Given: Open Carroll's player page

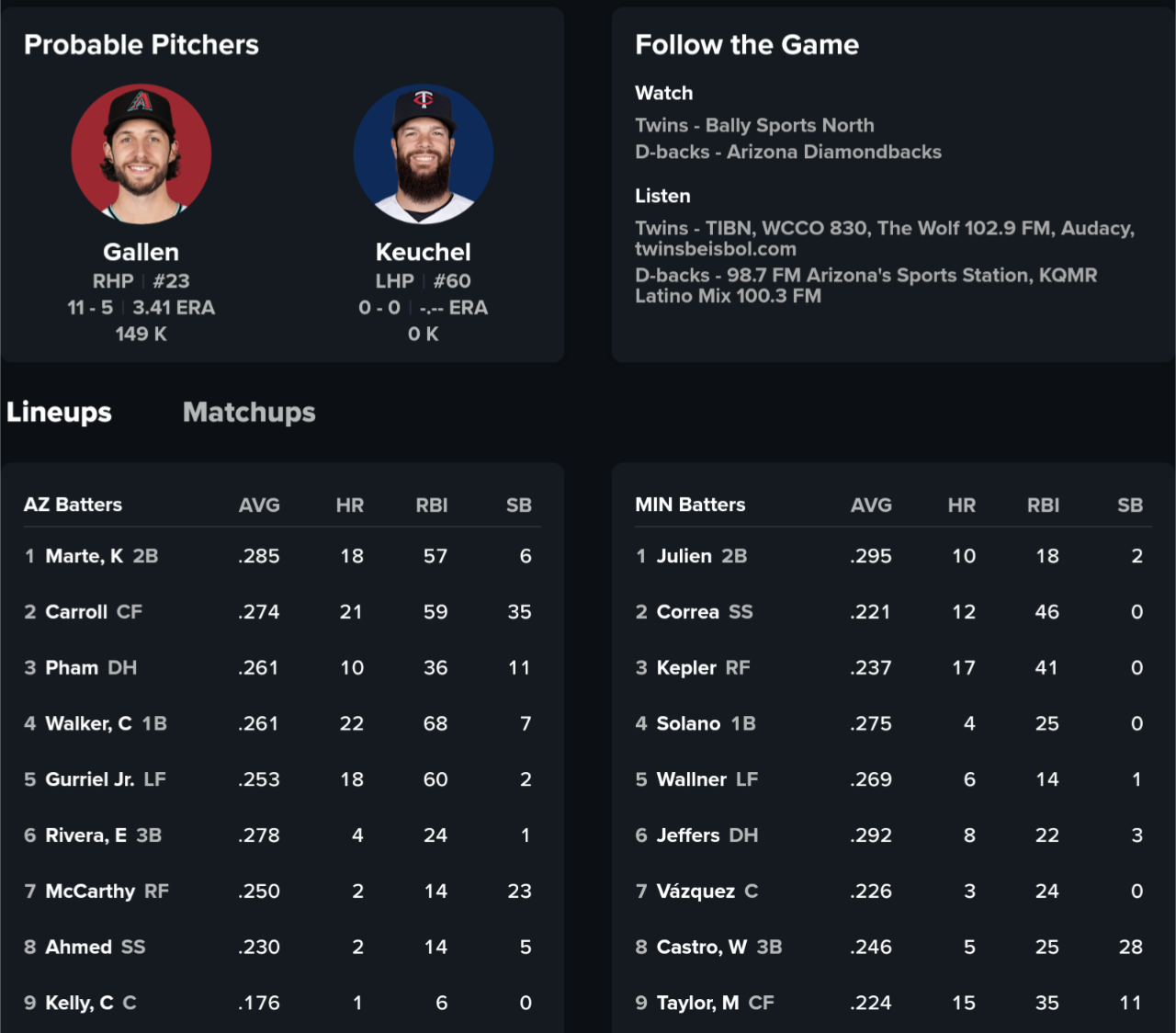Looking at the screenshot, I should [76, 612].
